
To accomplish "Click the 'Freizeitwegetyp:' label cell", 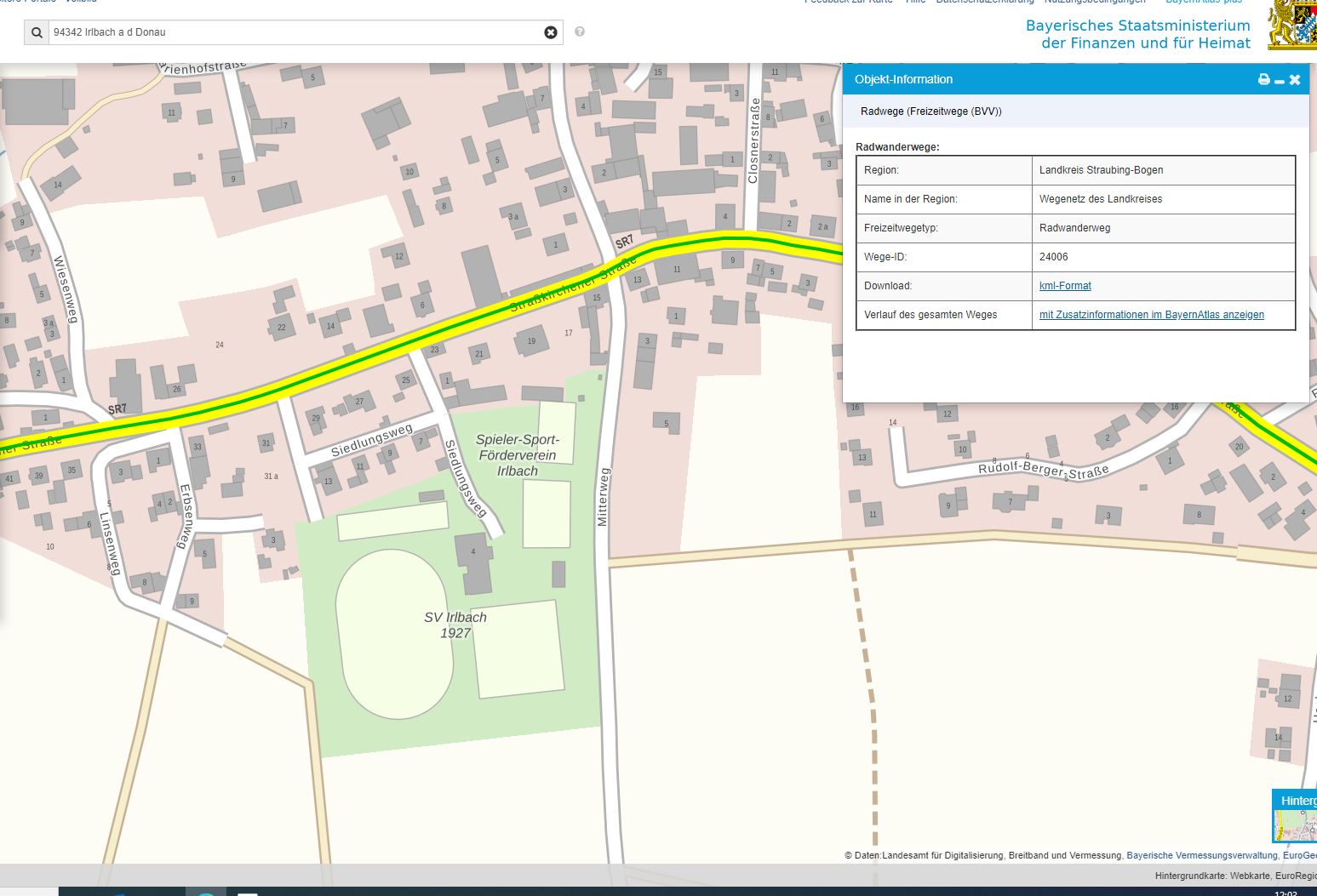I will (x=944, y=228).
